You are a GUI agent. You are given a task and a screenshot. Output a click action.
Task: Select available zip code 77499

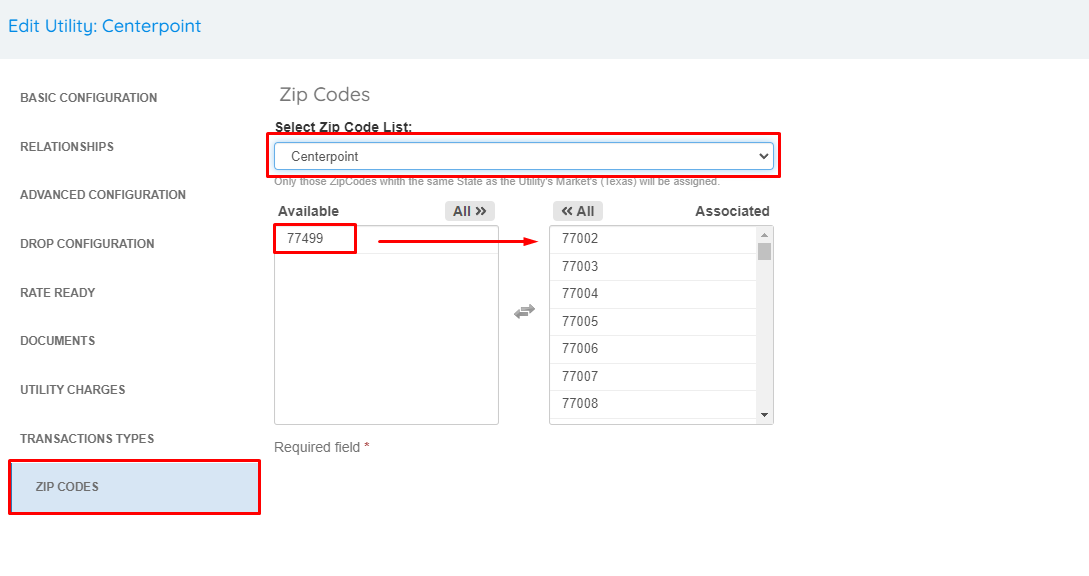pyautogui.click(x=386, y=239)
